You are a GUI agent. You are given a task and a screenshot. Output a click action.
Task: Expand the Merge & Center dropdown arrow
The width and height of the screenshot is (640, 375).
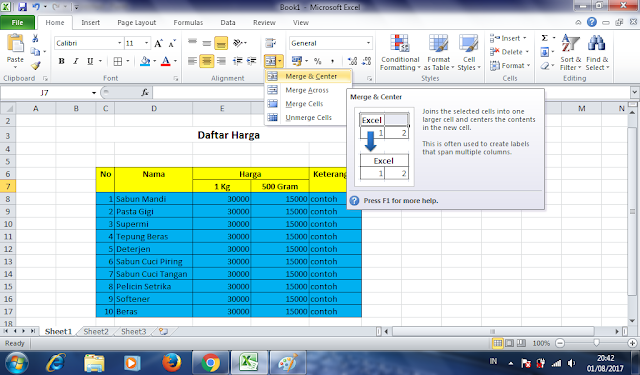click(280, 61)
